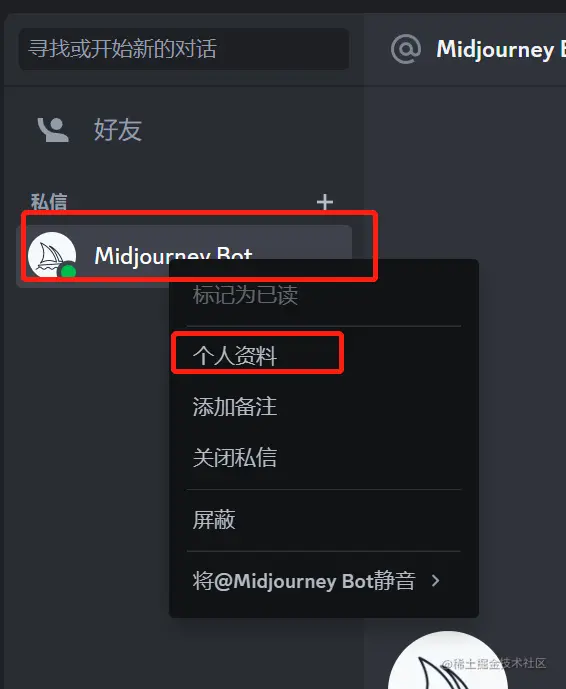Click the 私信 section header

(49, 202)
